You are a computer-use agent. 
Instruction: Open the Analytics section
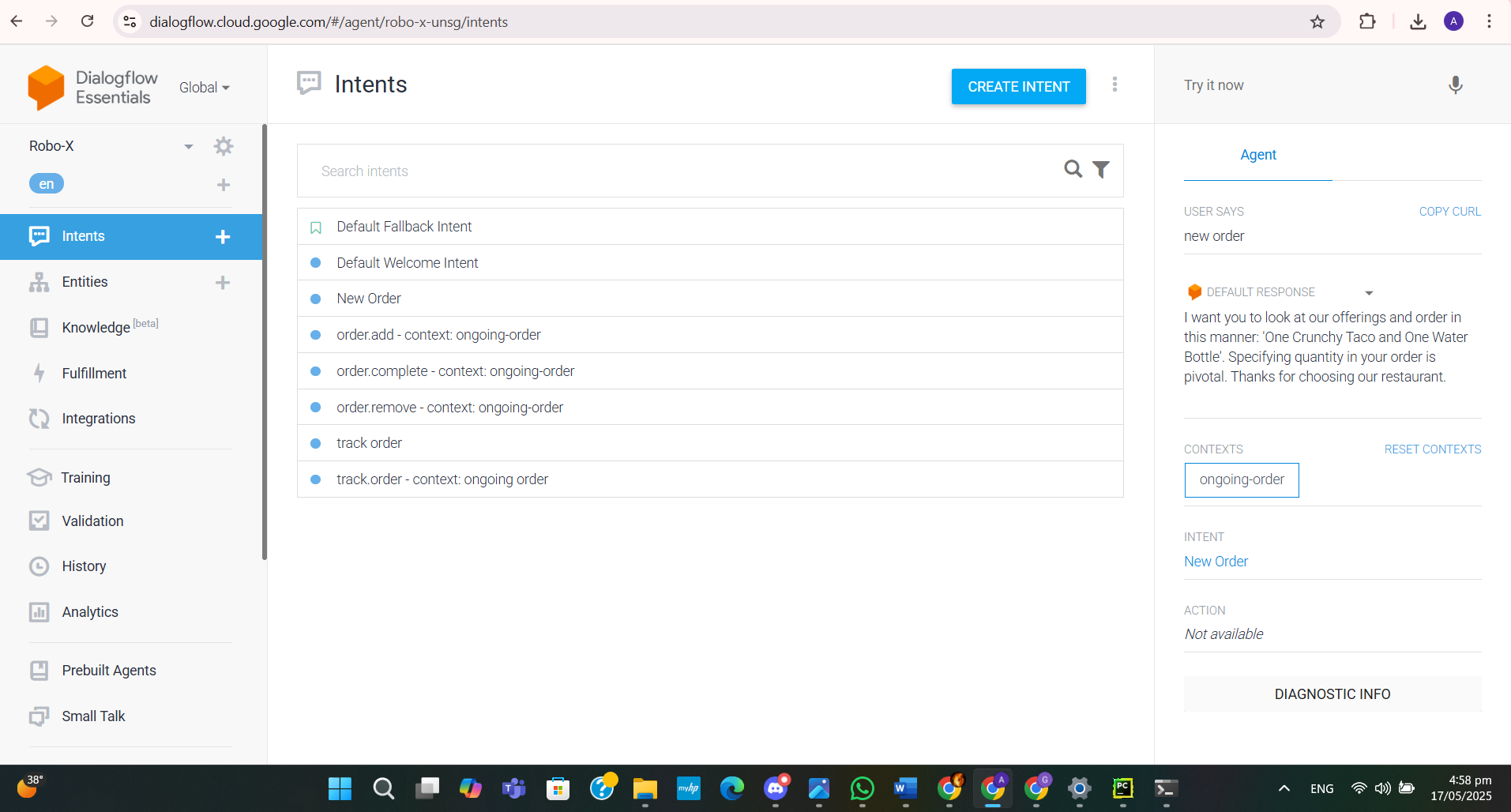click(x=90, y=611)
